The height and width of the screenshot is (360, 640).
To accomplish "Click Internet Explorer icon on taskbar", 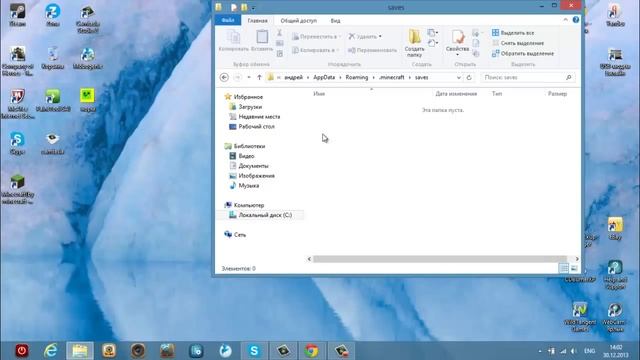I will pos(50,351).
